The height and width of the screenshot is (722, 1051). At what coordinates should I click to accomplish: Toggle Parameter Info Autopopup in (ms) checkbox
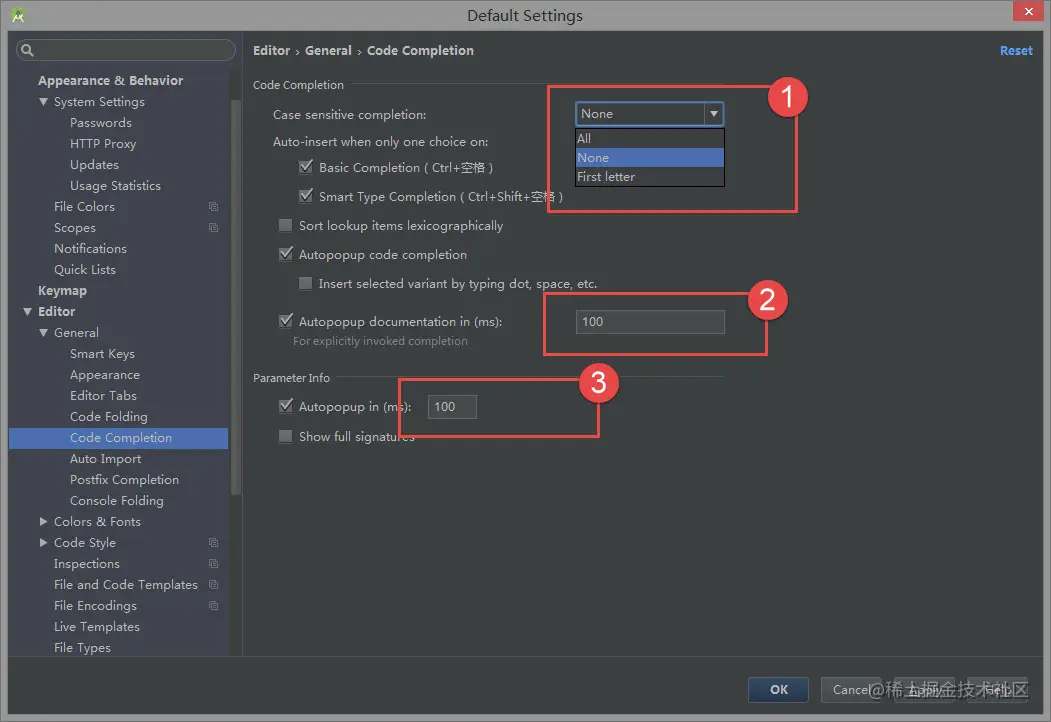click(x=286, y=406)
